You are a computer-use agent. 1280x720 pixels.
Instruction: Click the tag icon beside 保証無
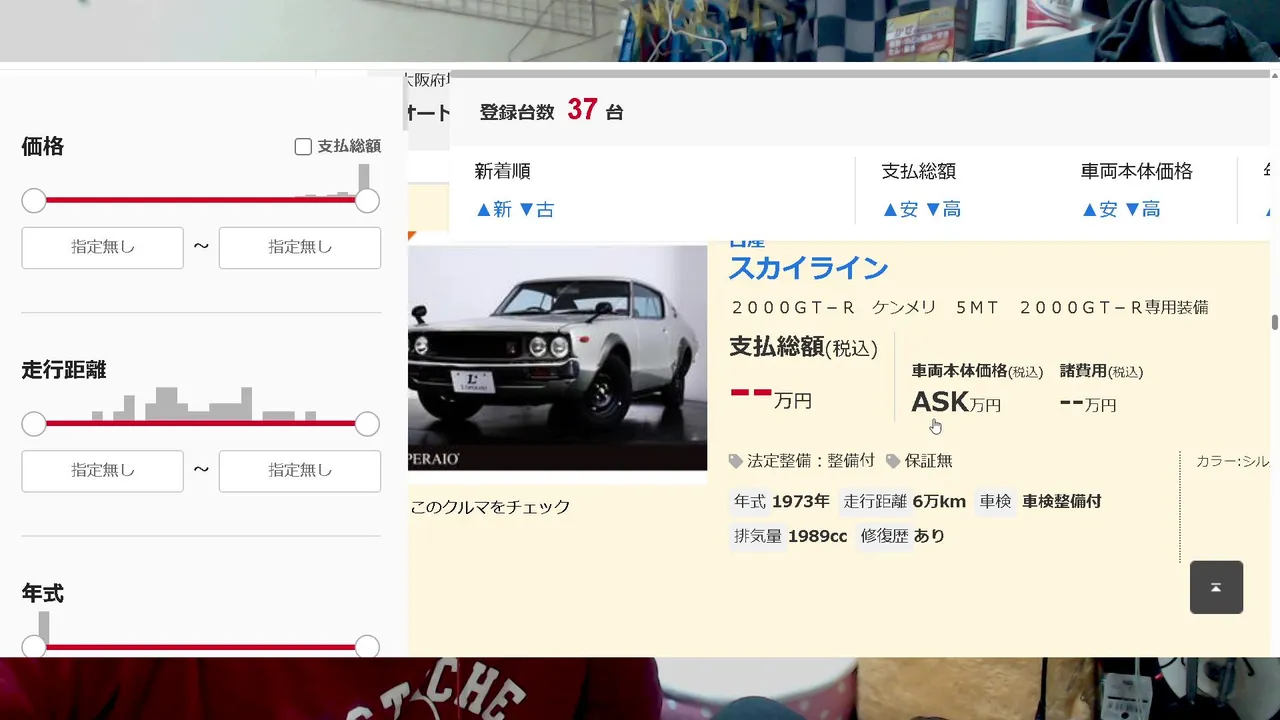(x=893, y=461)
